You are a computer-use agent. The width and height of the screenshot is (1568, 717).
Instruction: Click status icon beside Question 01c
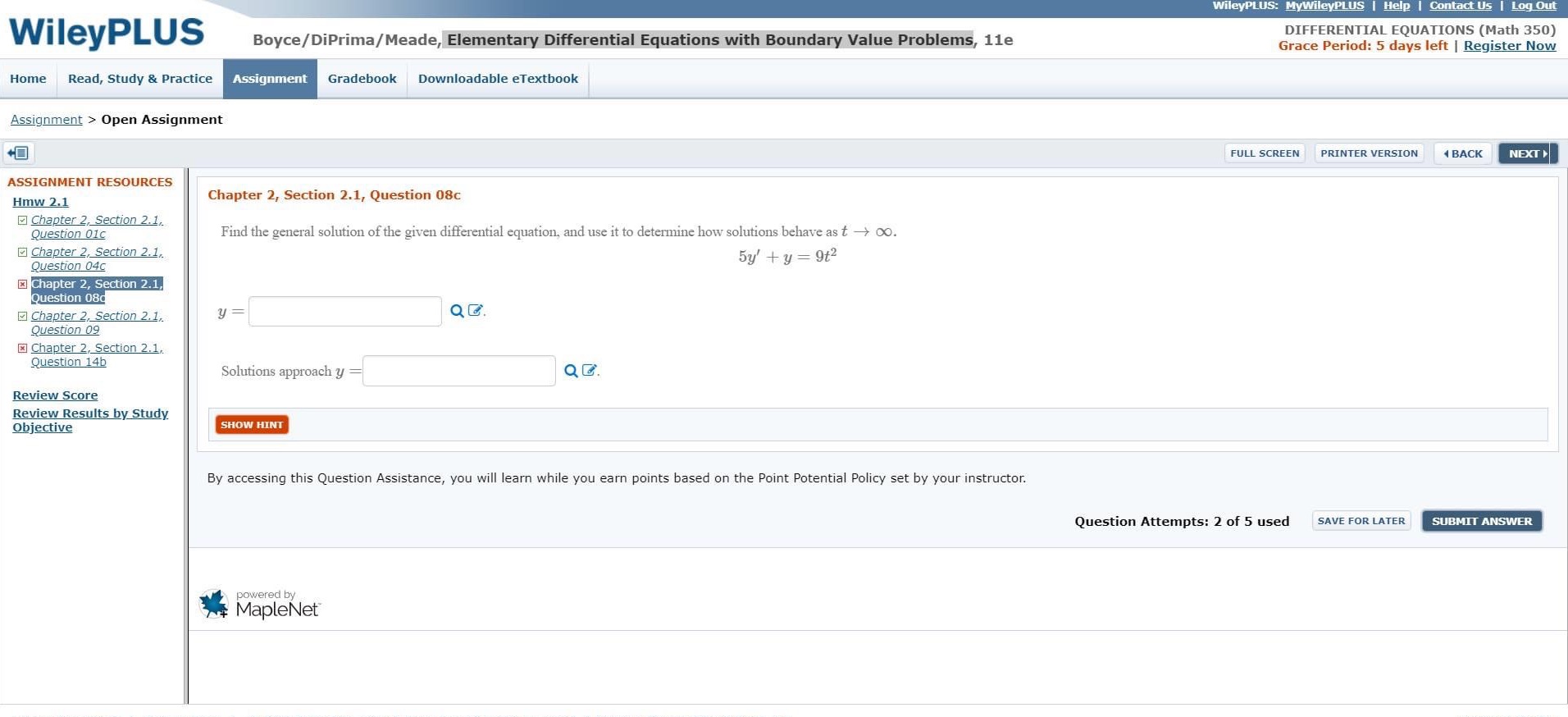click(22, 220)
